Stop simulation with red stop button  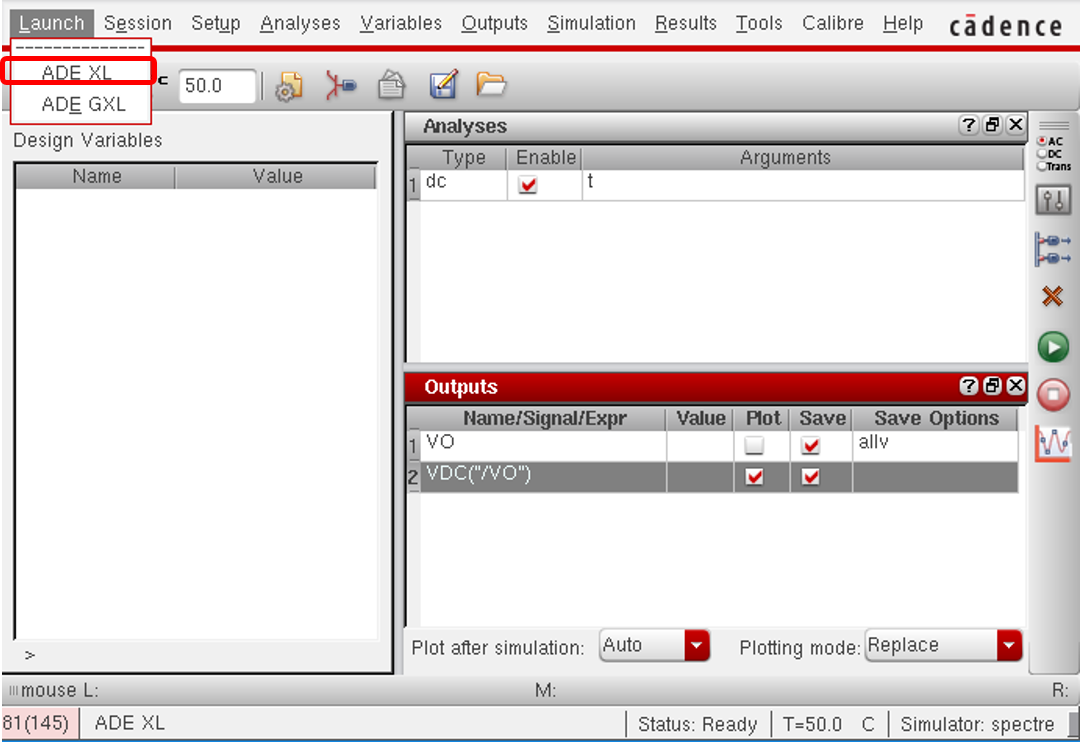tap(1053, 395)
